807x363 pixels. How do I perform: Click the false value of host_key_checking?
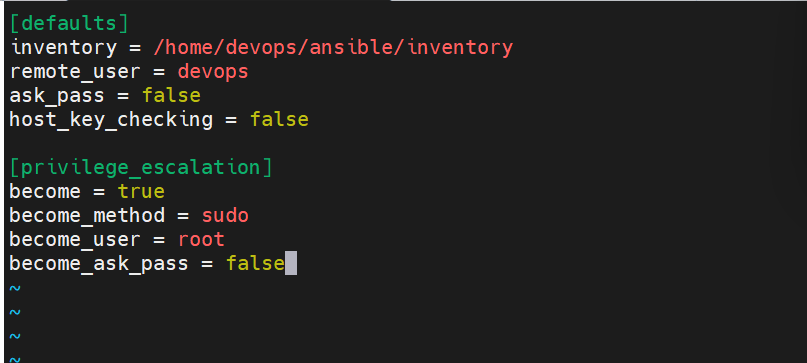(279, 119)
